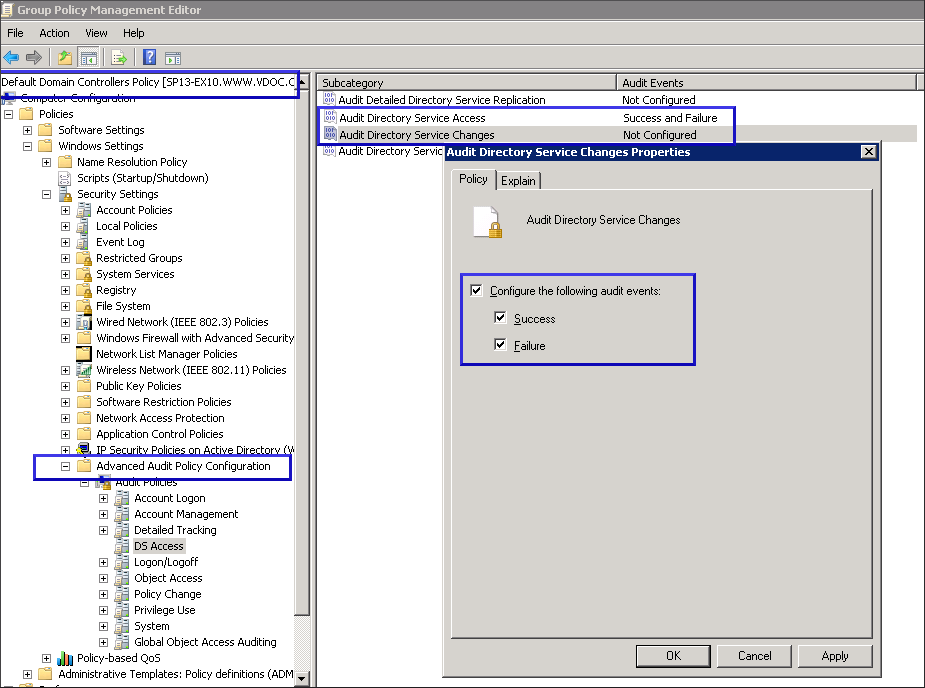The width and height of the screenshot is (925, 688).
Task: Click the Audit Detailed Directory Service Replication icon
Action: tap(329, 100)
